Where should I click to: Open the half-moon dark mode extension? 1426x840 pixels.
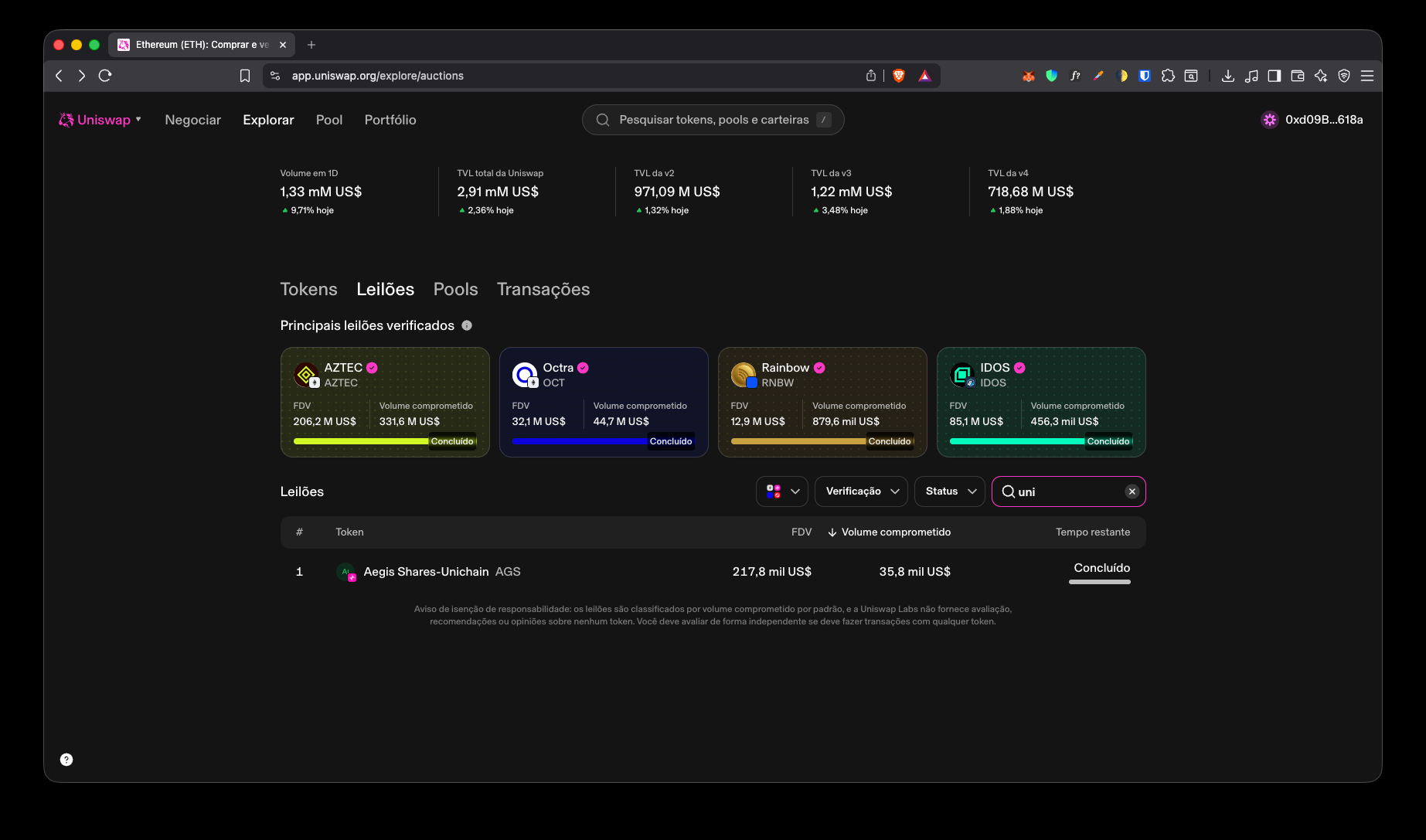pyautogui.click(x=1122, y=76)
